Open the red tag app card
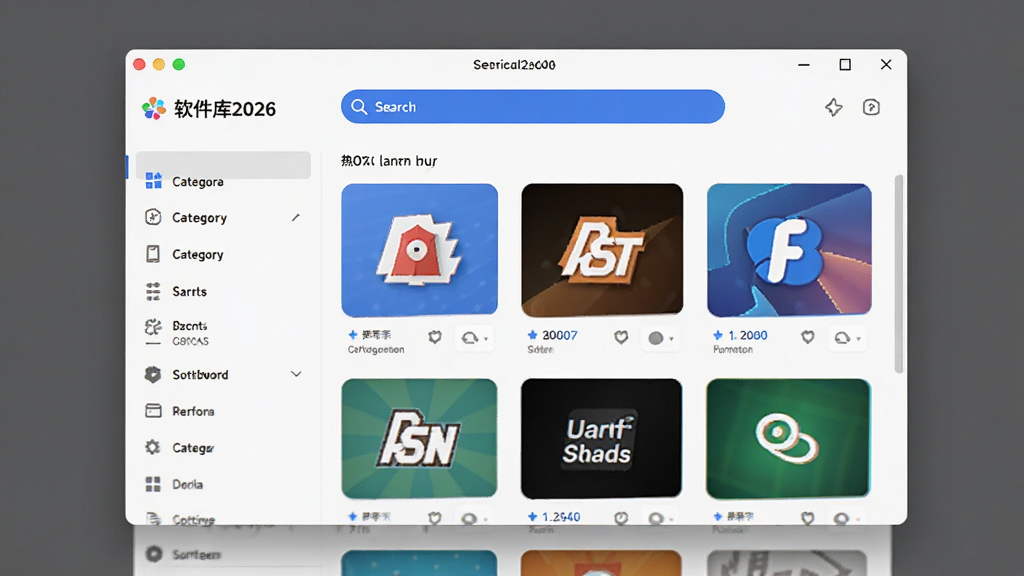Viewport: 1024px width, 576px height. pos(419,250)
